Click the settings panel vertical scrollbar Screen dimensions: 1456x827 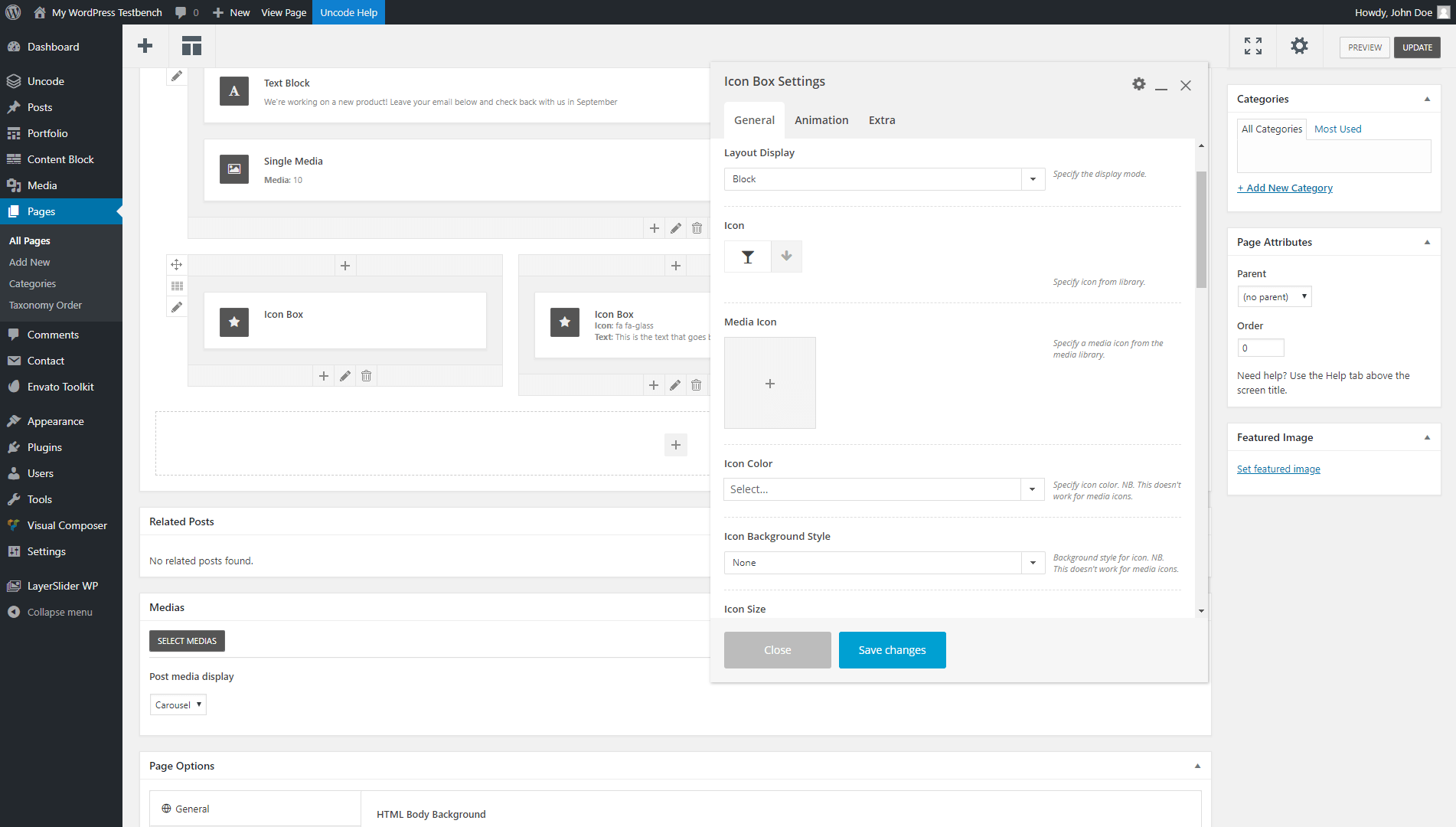[x=1201, y=230]
